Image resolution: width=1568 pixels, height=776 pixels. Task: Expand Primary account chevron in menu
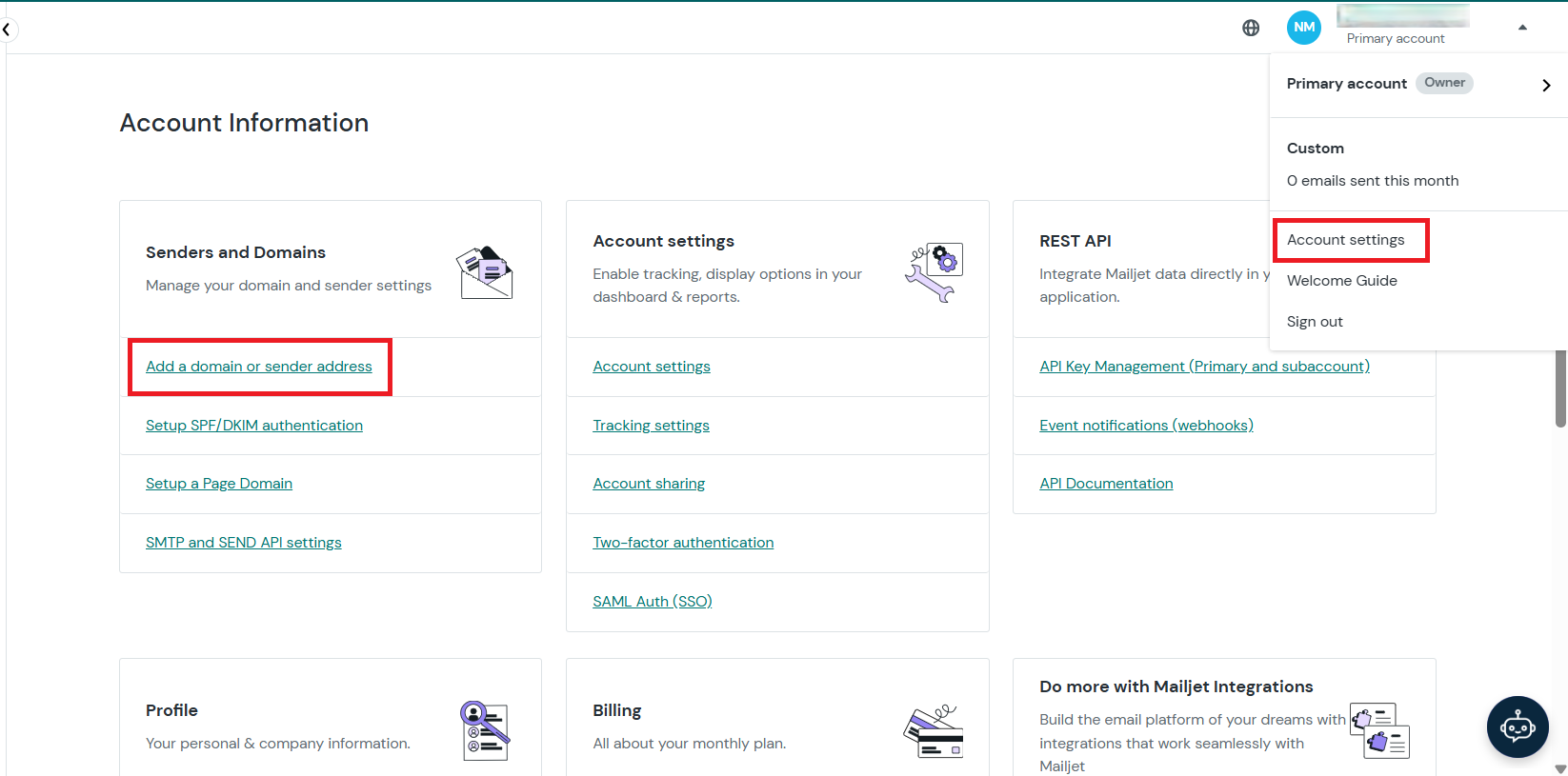pos(1546,85)
